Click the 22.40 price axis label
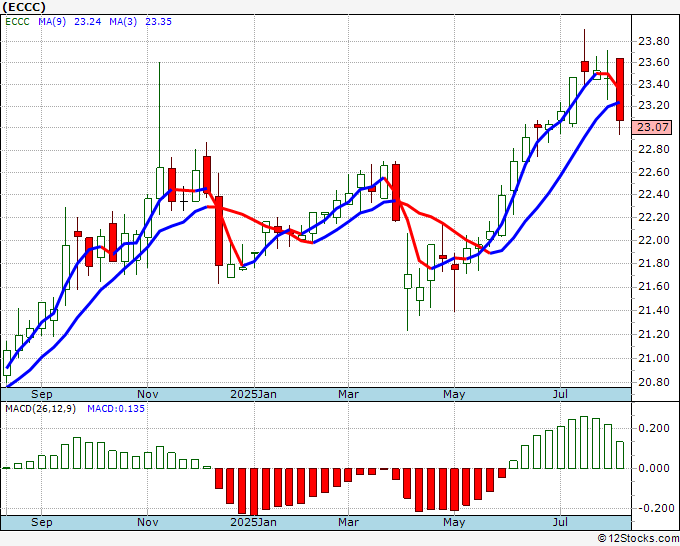The height and width of the screenshot is (546, 680). pyautogui.click(x=654, y=194)
